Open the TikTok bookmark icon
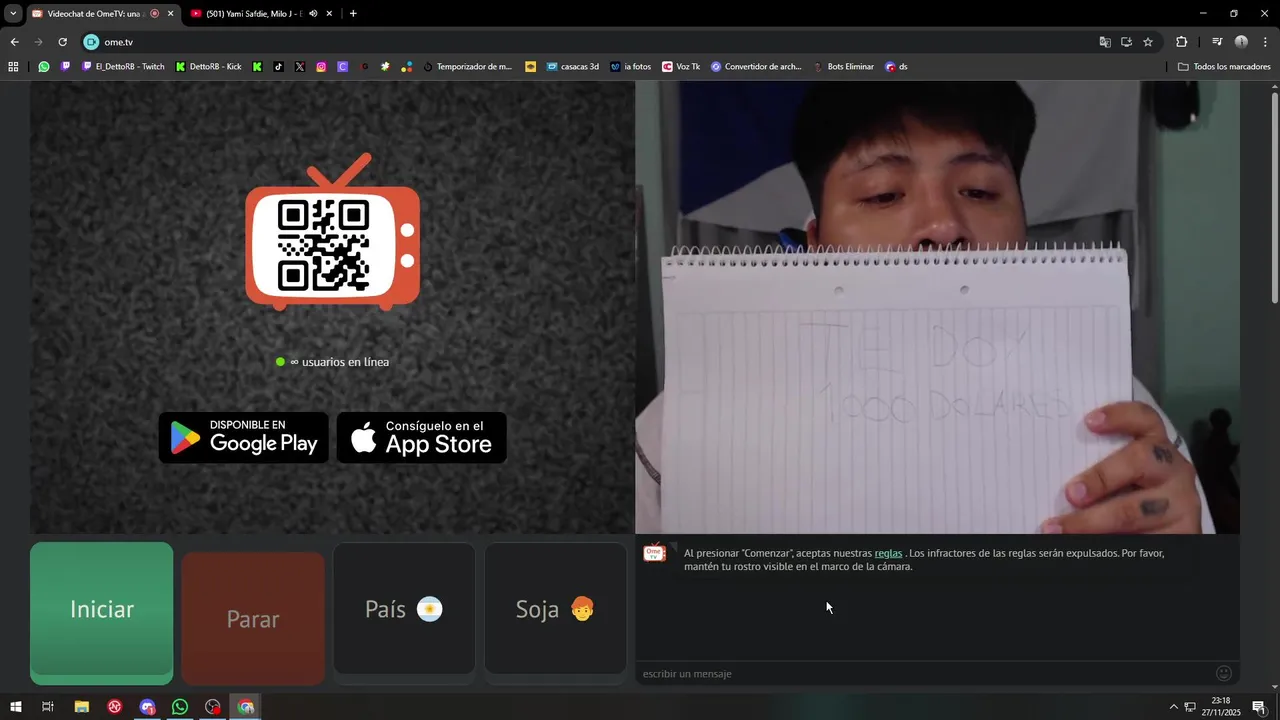This screenshot has height=720, width=1280. click(278, 67)
